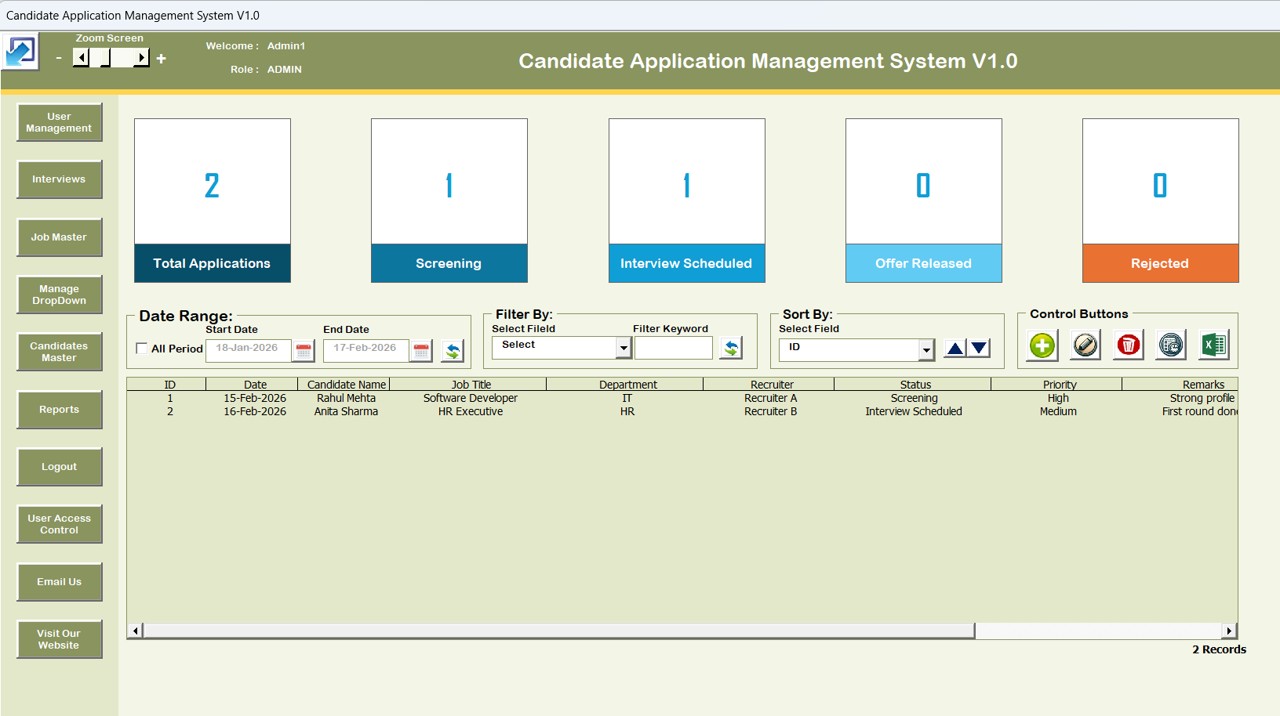This screenshot has width=1280, height=716.
Task: Sort ascending with the up triangle
Action: coord(955,348)
